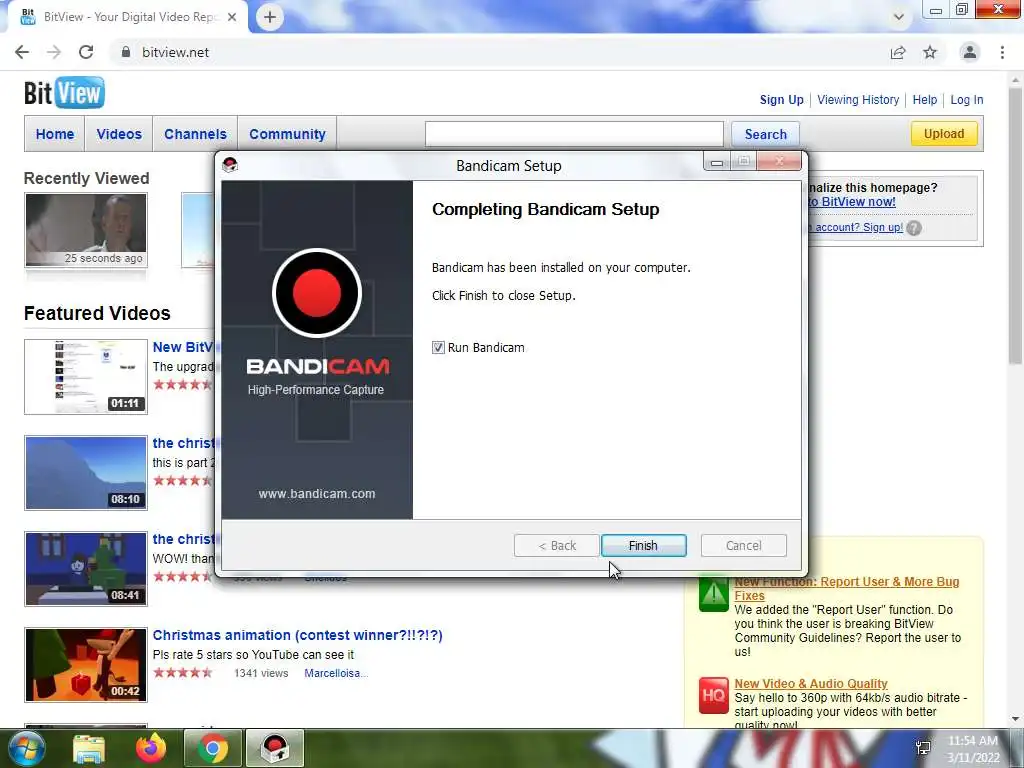
Task: Click the Bandicam Setup title bar icon
Action: click(230, 165)
